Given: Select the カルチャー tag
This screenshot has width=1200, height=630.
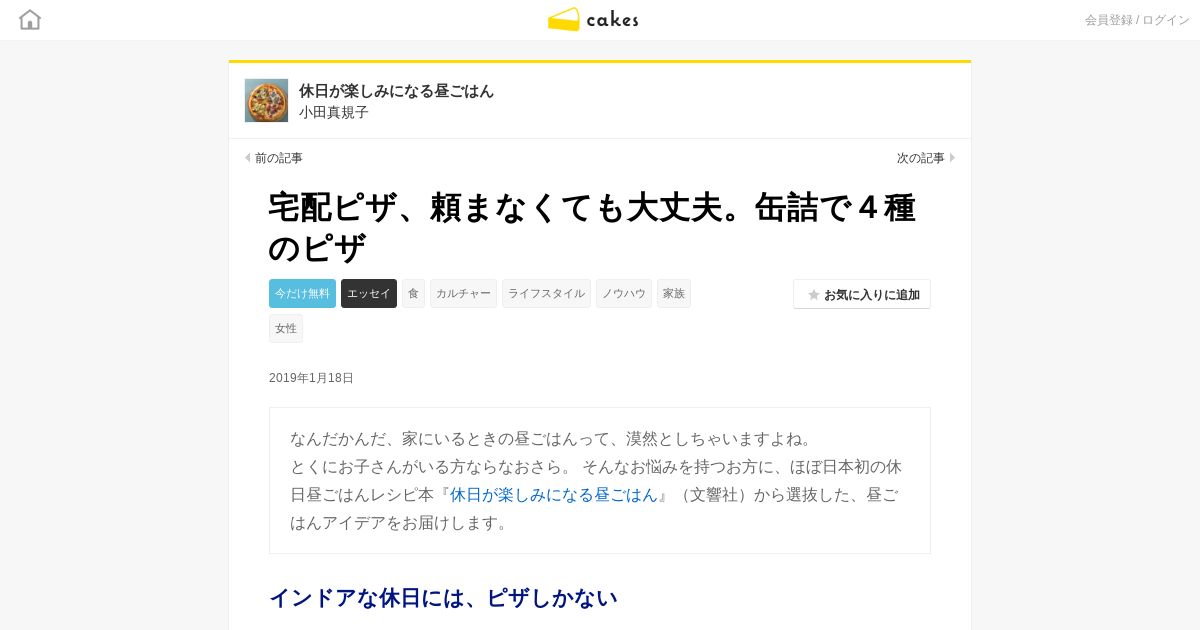Looking at the screenshot, I should (x=463, y=293).
